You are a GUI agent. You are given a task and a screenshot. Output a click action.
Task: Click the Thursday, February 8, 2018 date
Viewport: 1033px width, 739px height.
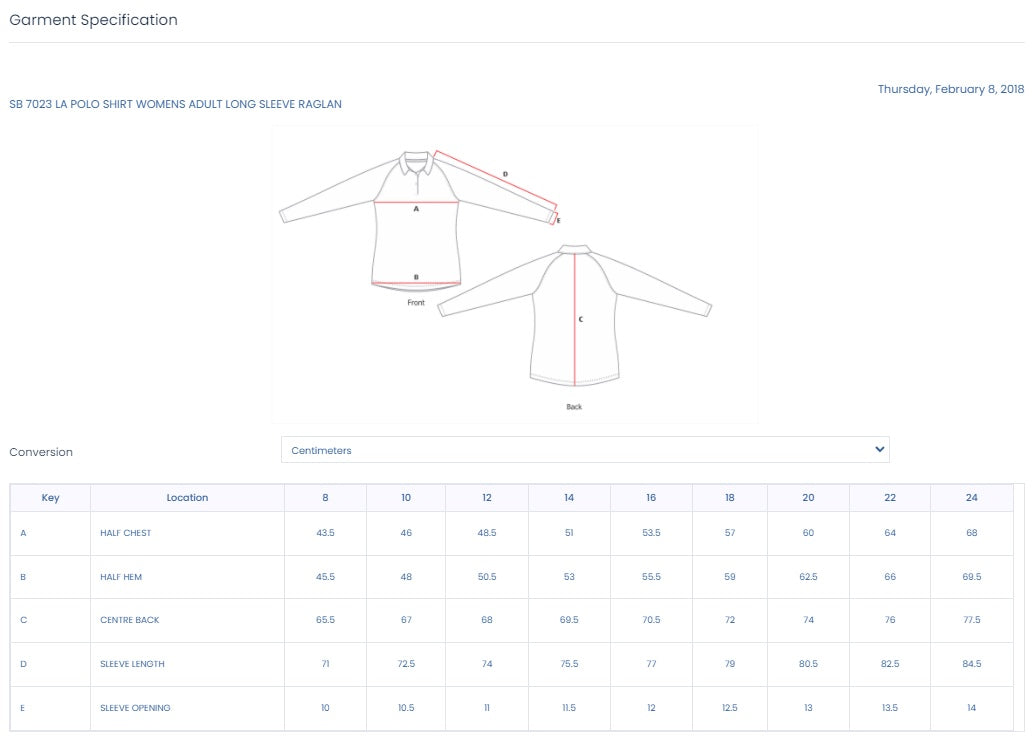click(950, 89)
